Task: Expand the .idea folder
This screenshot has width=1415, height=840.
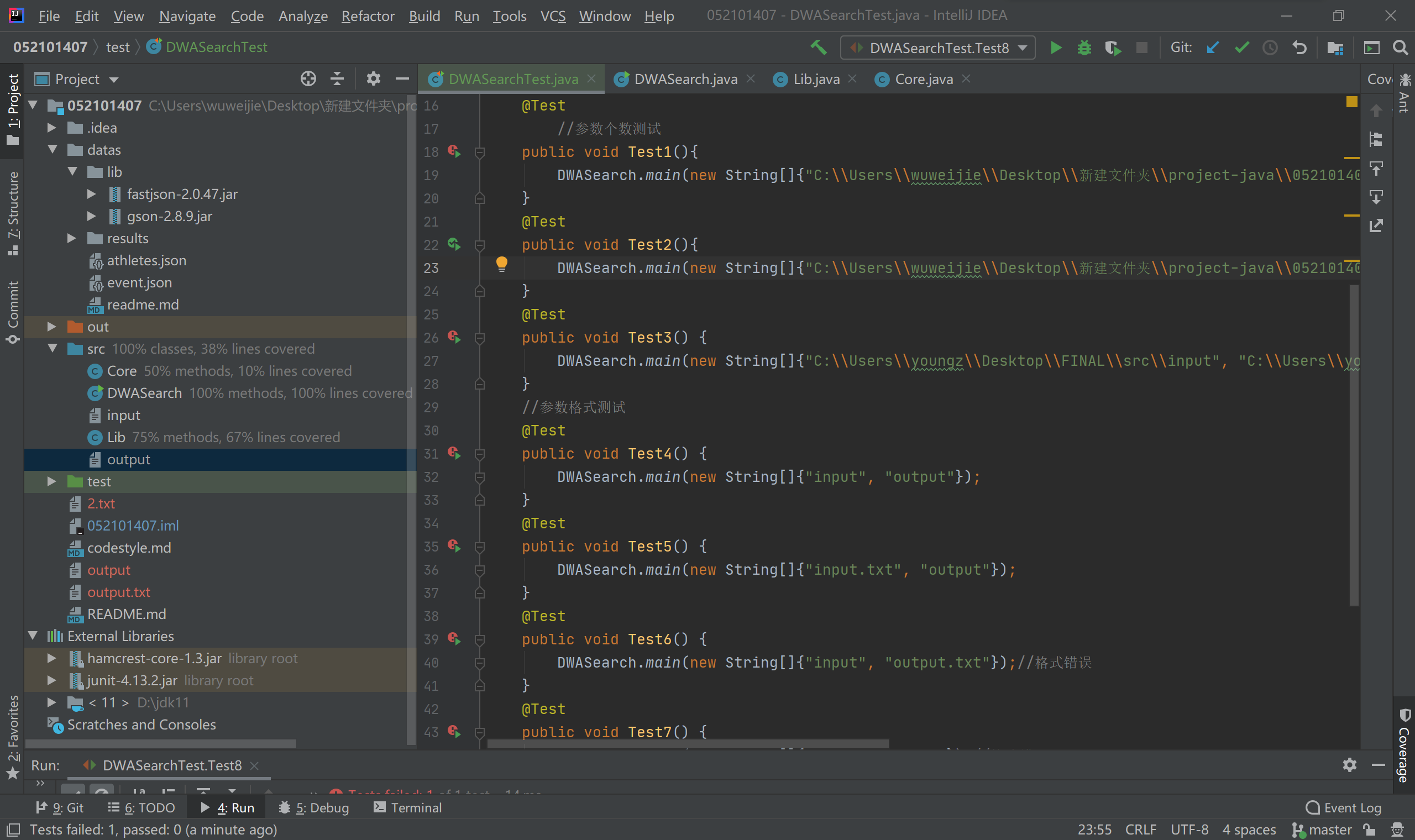Action: tap(51, 127)
